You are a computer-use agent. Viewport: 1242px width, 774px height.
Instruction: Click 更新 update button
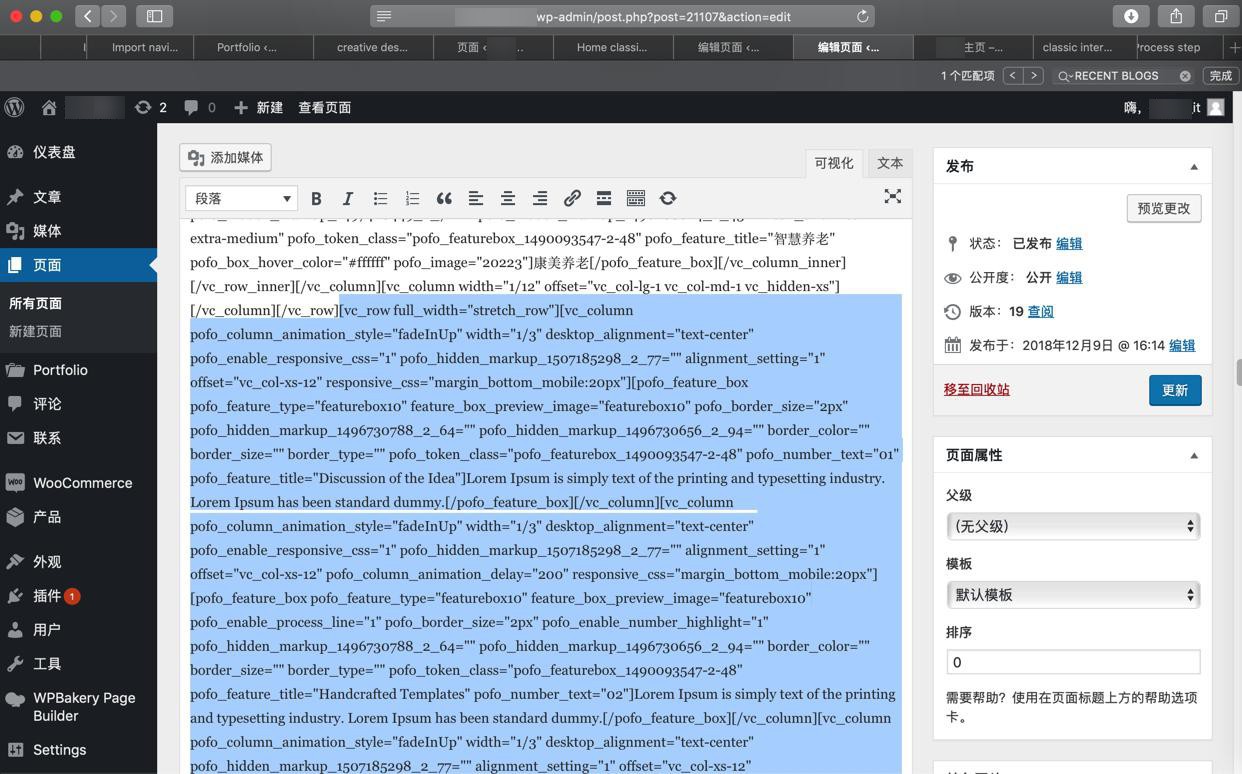pos(1175,390)
